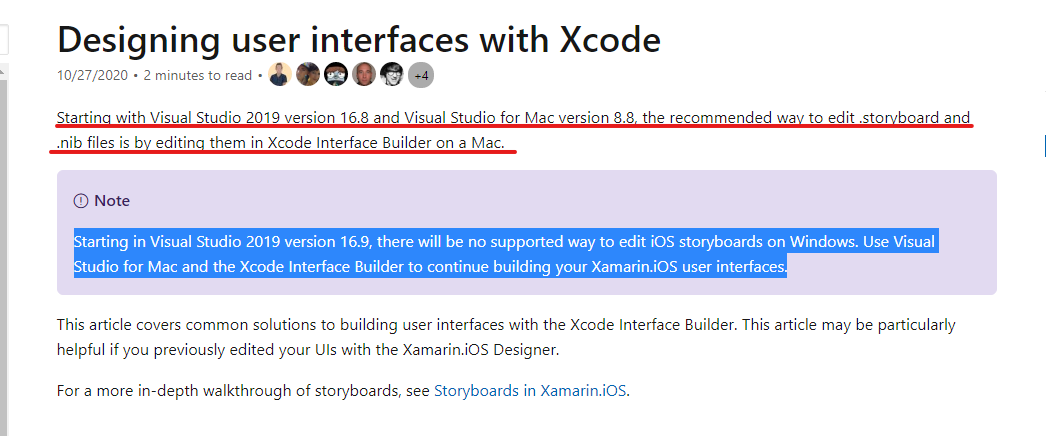
Task: Click the 10/27/2020 article date
Action: pyautogui.click(x=93, y=75)
